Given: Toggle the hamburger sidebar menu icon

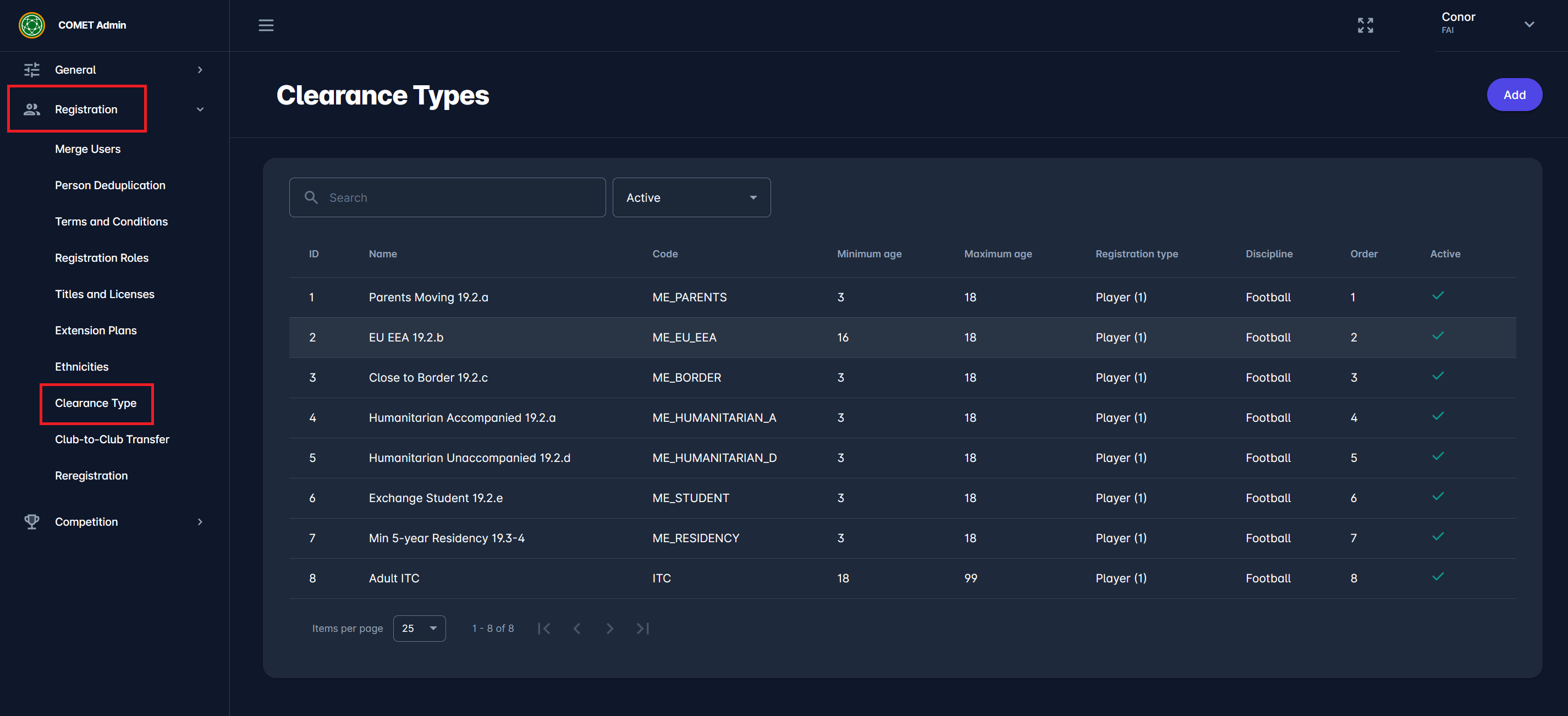Looking at the screenshot, I should pos(266,25).
